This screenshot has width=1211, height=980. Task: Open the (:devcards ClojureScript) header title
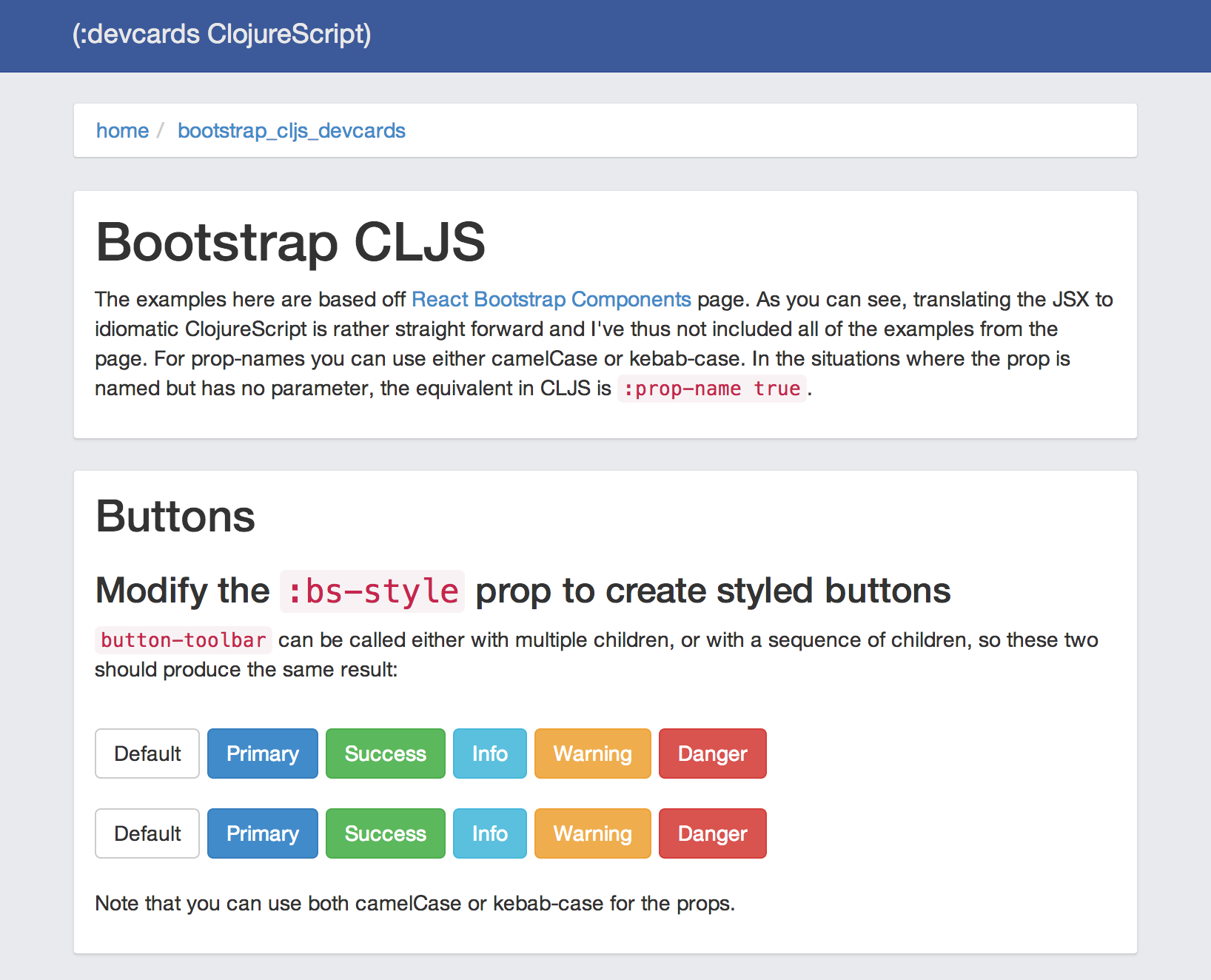click(221, 34)
